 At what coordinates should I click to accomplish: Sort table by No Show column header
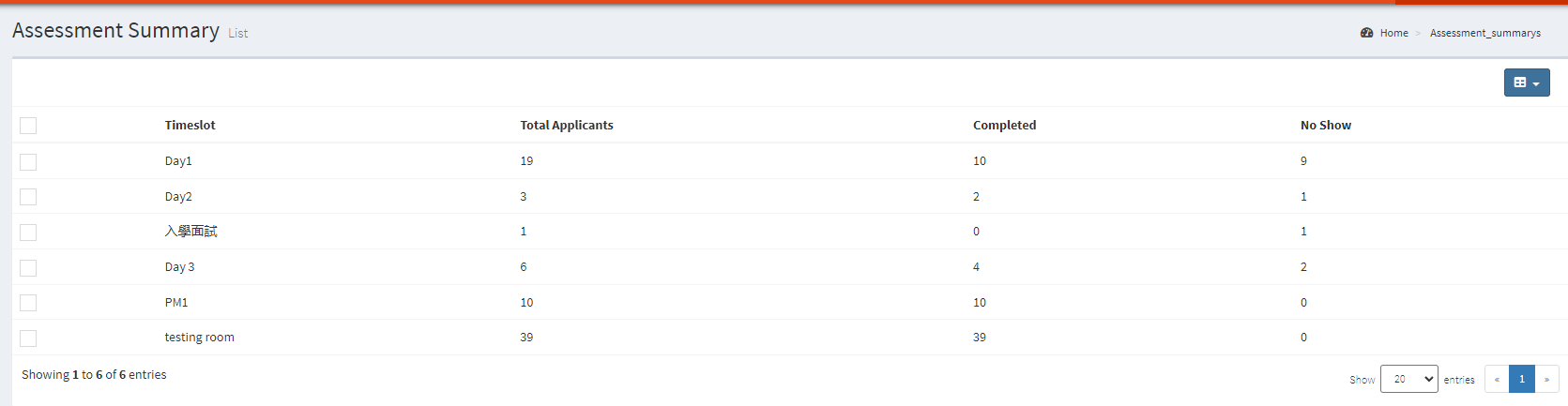(x=1325, y=125)
